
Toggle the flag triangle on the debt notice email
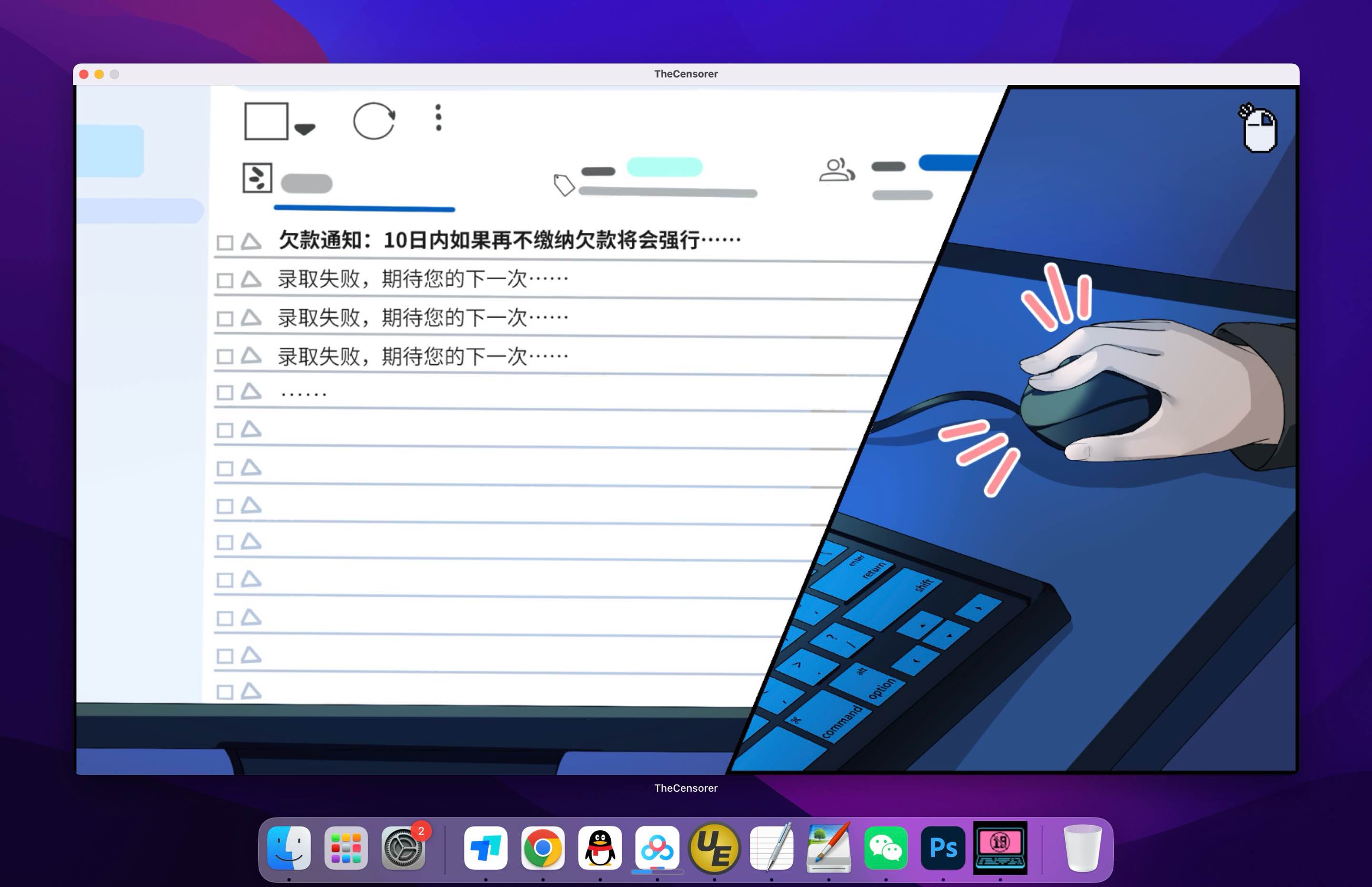pos(250,240)
